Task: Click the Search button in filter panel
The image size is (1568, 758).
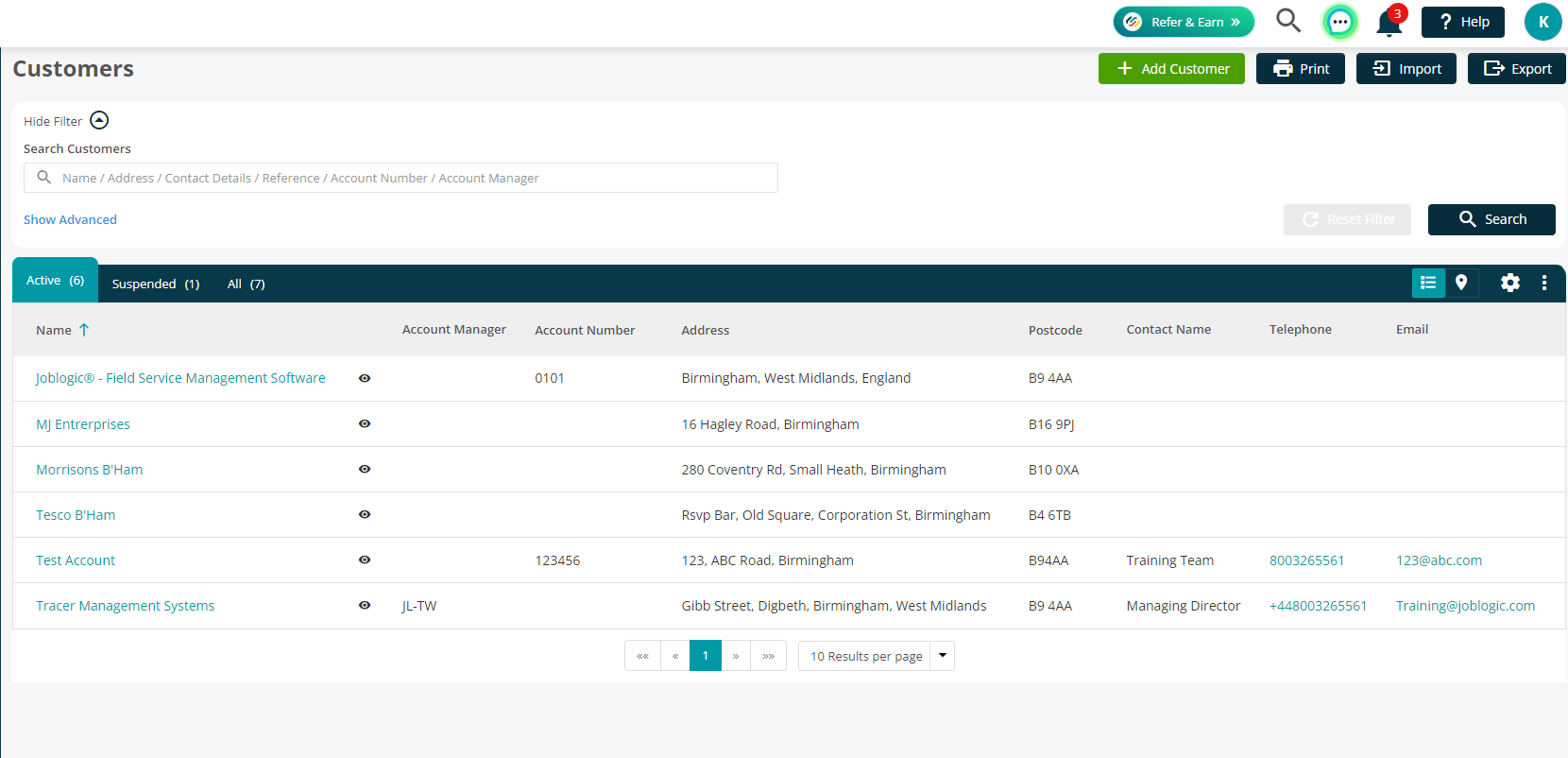Action: click(x=1491, y=219)
